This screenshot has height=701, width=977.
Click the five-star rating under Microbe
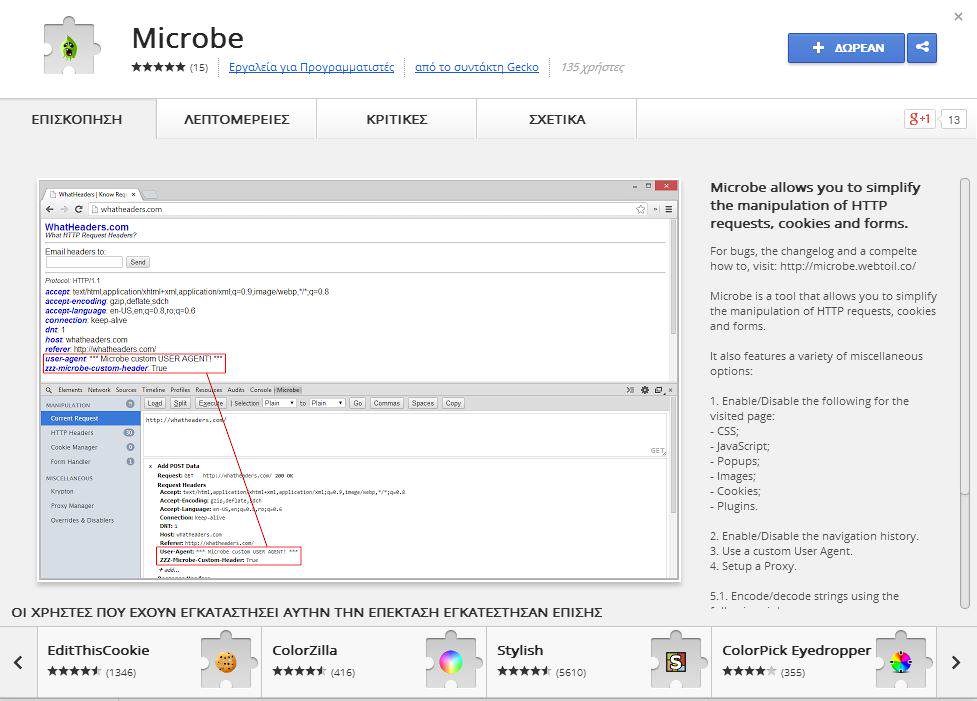click(158, 68)
